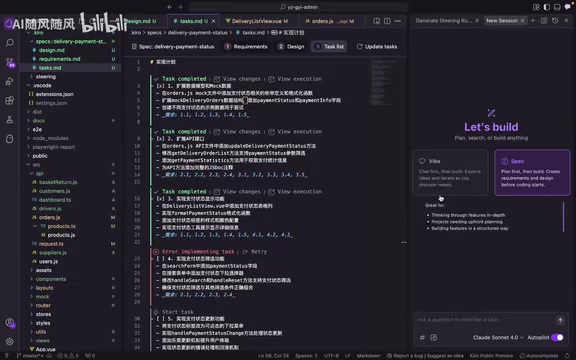This screenshot has width=576, height=360.
Task: Toggle the bottom panel icon in title bar
Action: coord(557,7)
